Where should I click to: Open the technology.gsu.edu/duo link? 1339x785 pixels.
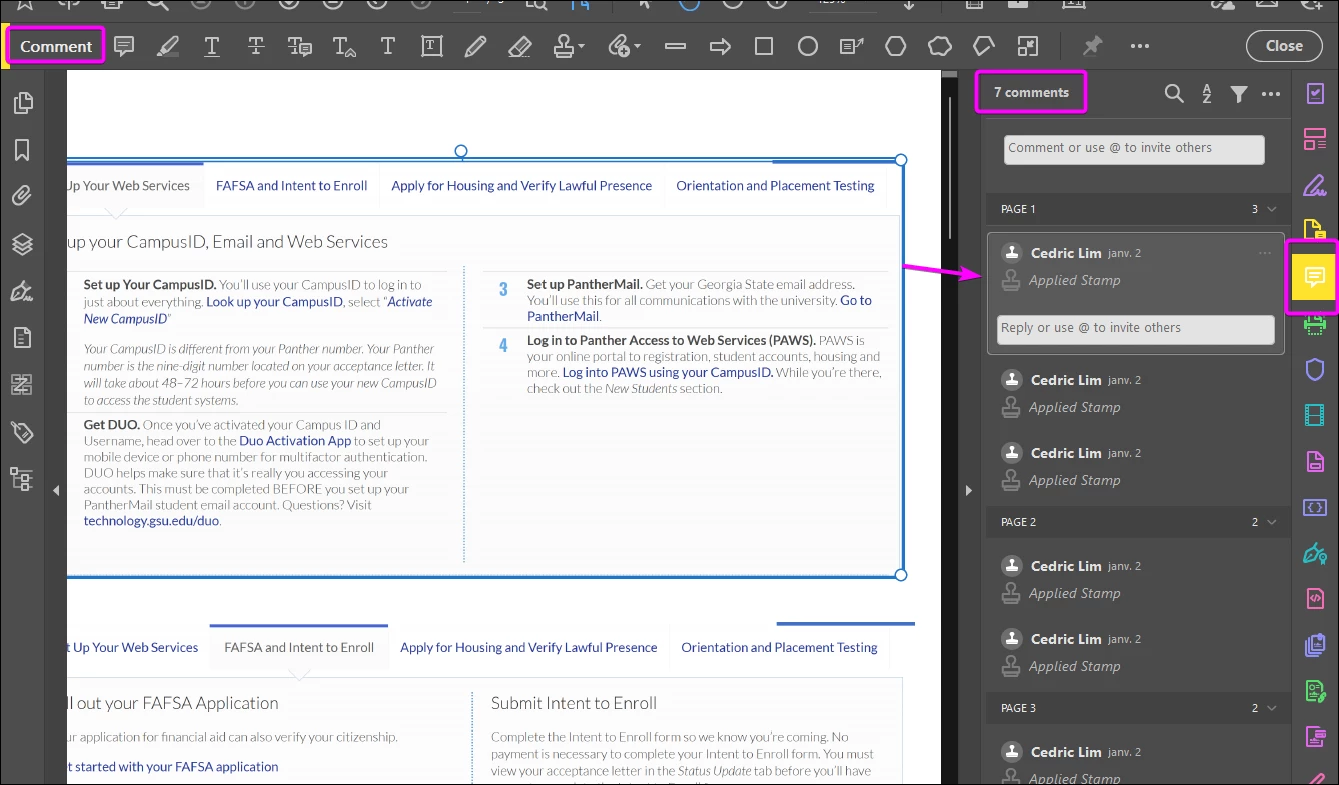(x=151, y=521)
